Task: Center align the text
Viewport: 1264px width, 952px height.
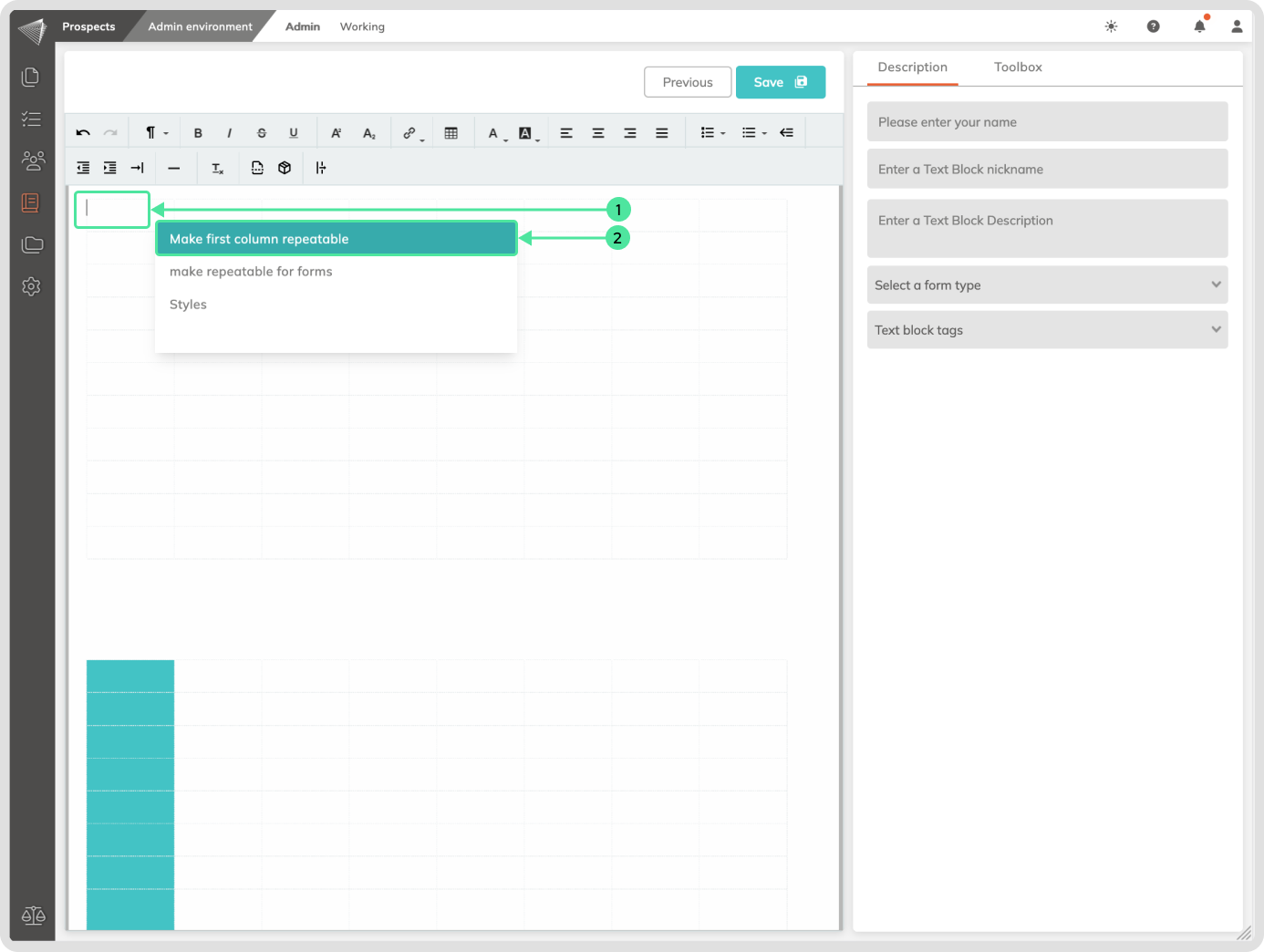Action: (x=598, y=133)
